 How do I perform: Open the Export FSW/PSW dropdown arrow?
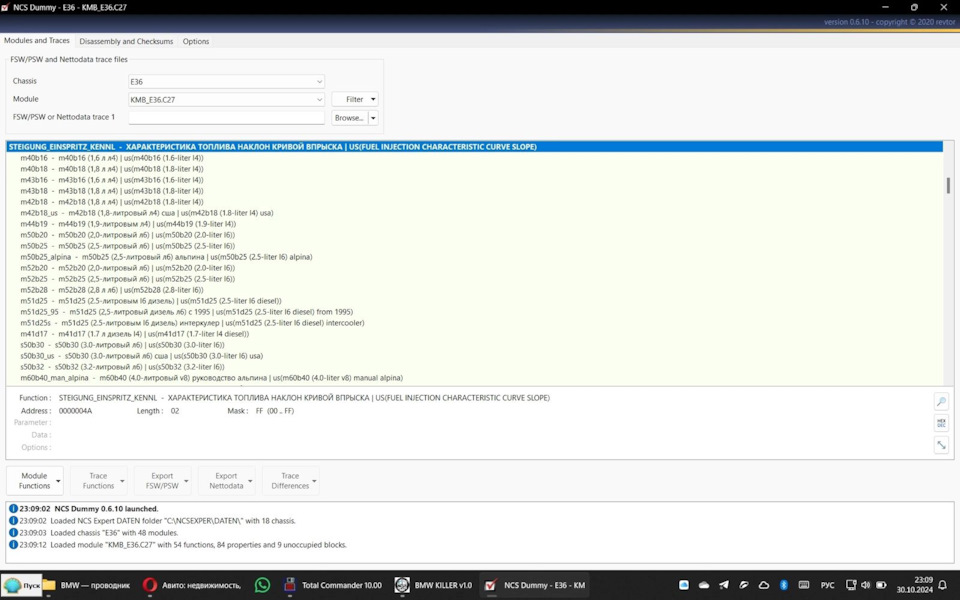tap(186, 481)
